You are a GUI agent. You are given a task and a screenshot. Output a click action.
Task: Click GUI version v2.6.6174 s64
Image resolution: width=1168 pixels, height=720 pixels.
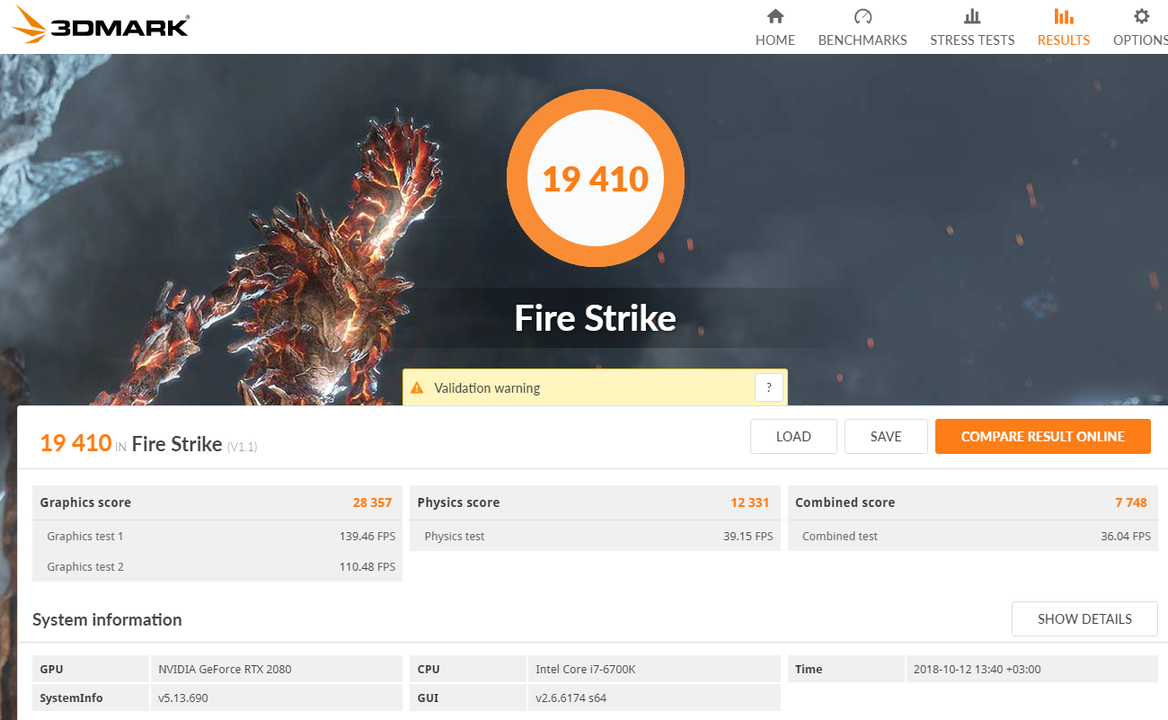[x=571, y=698]
